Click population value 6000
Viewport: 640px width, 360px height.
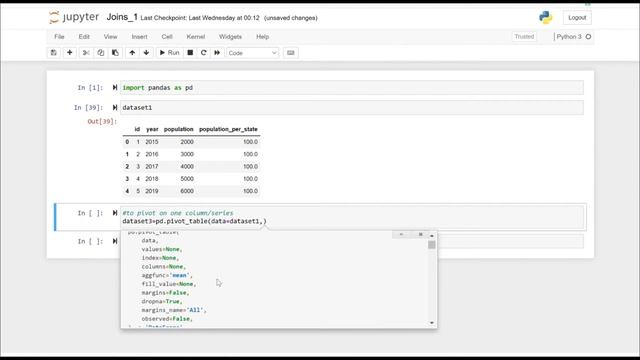187,191
